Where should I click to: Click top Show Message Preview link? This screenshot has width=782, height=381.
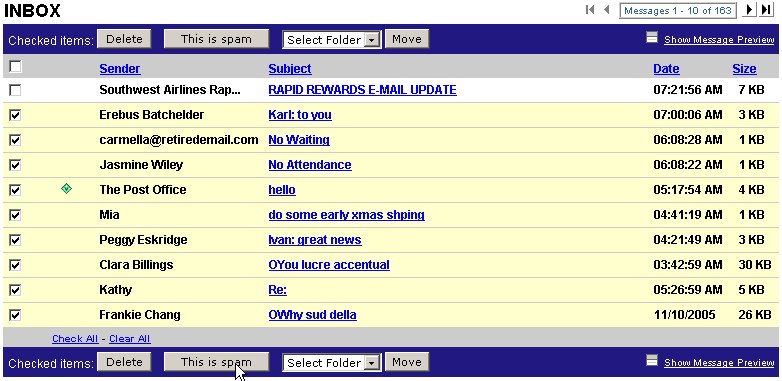point(719,40)
